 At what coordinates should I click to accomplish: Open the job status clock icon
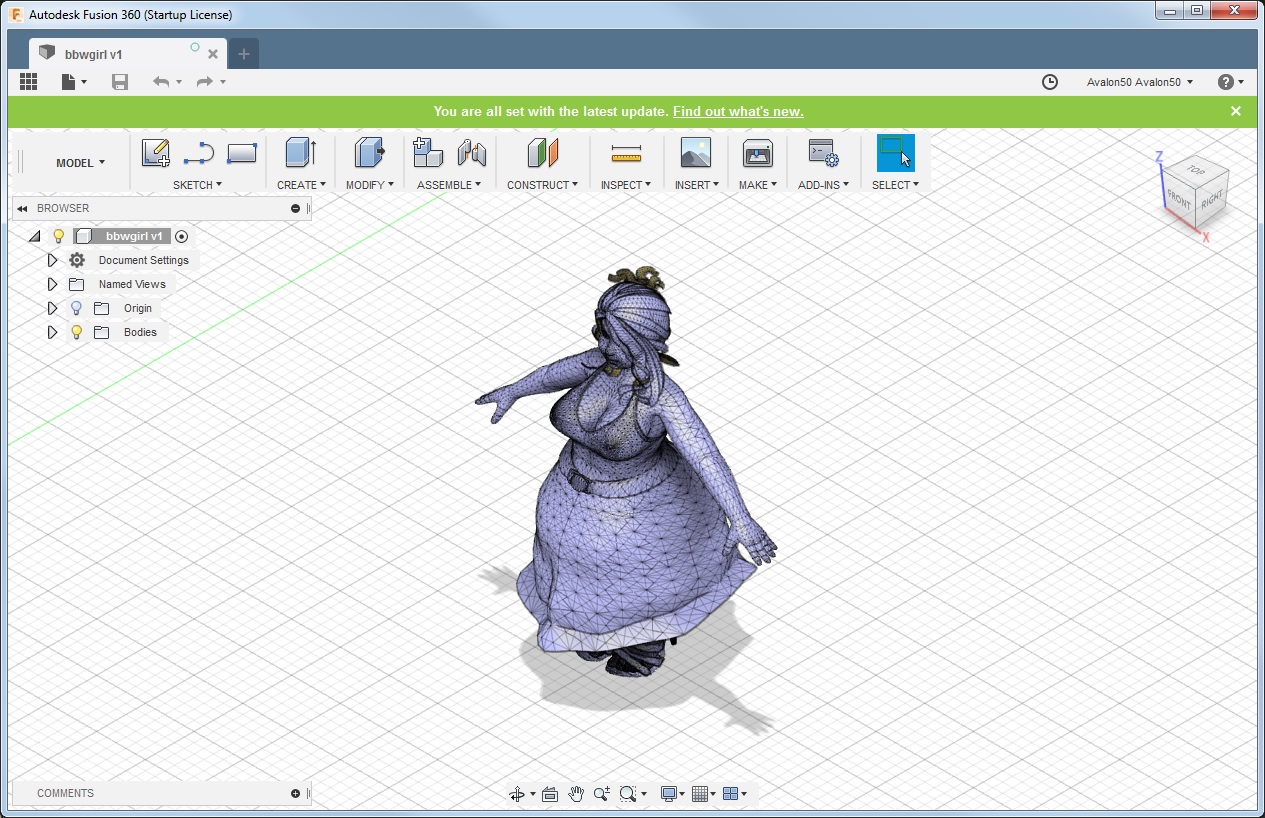[x=1050, y=82]
